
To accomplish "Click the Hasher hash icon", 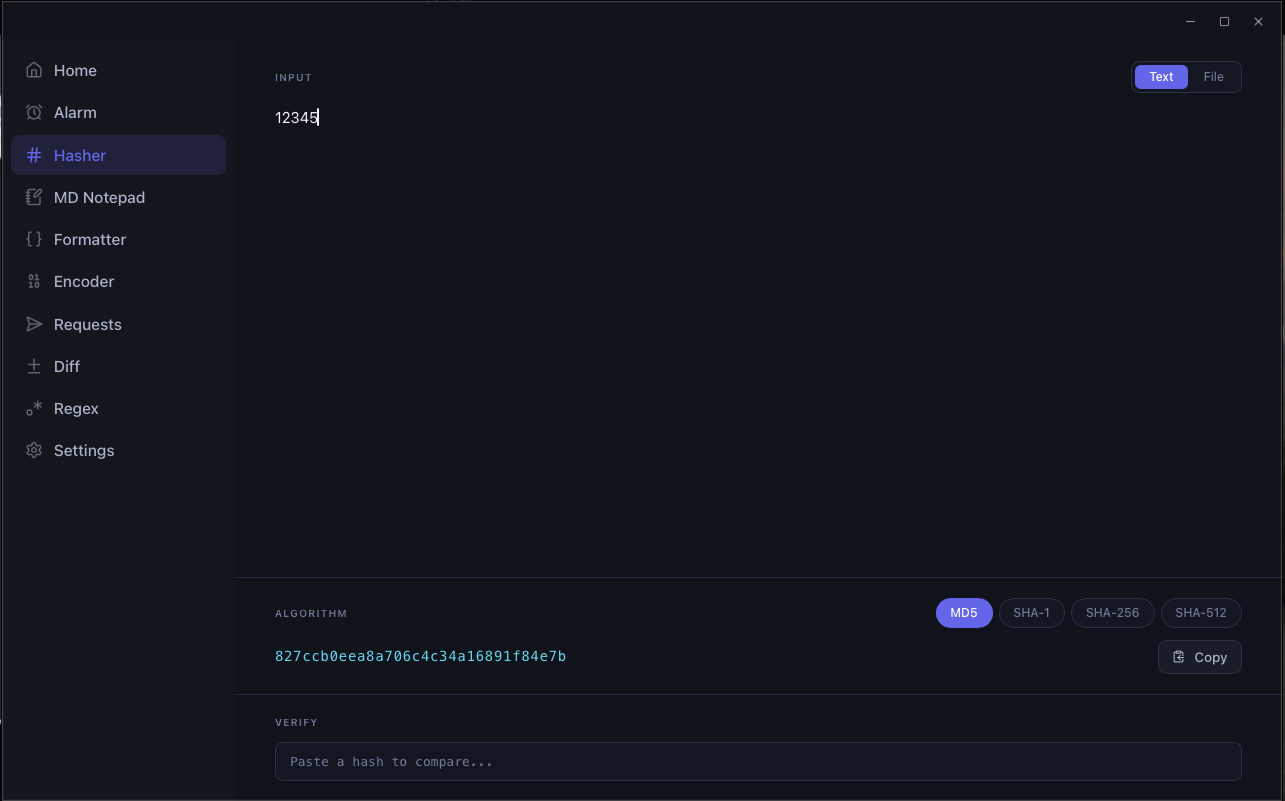I will click(x=34, y=155).
